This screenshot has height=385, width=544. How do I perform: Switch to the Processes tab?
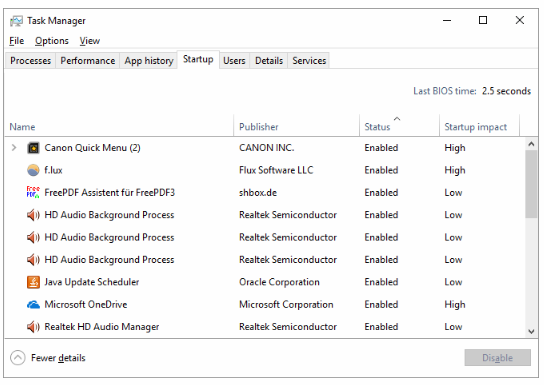pos(31,61)
